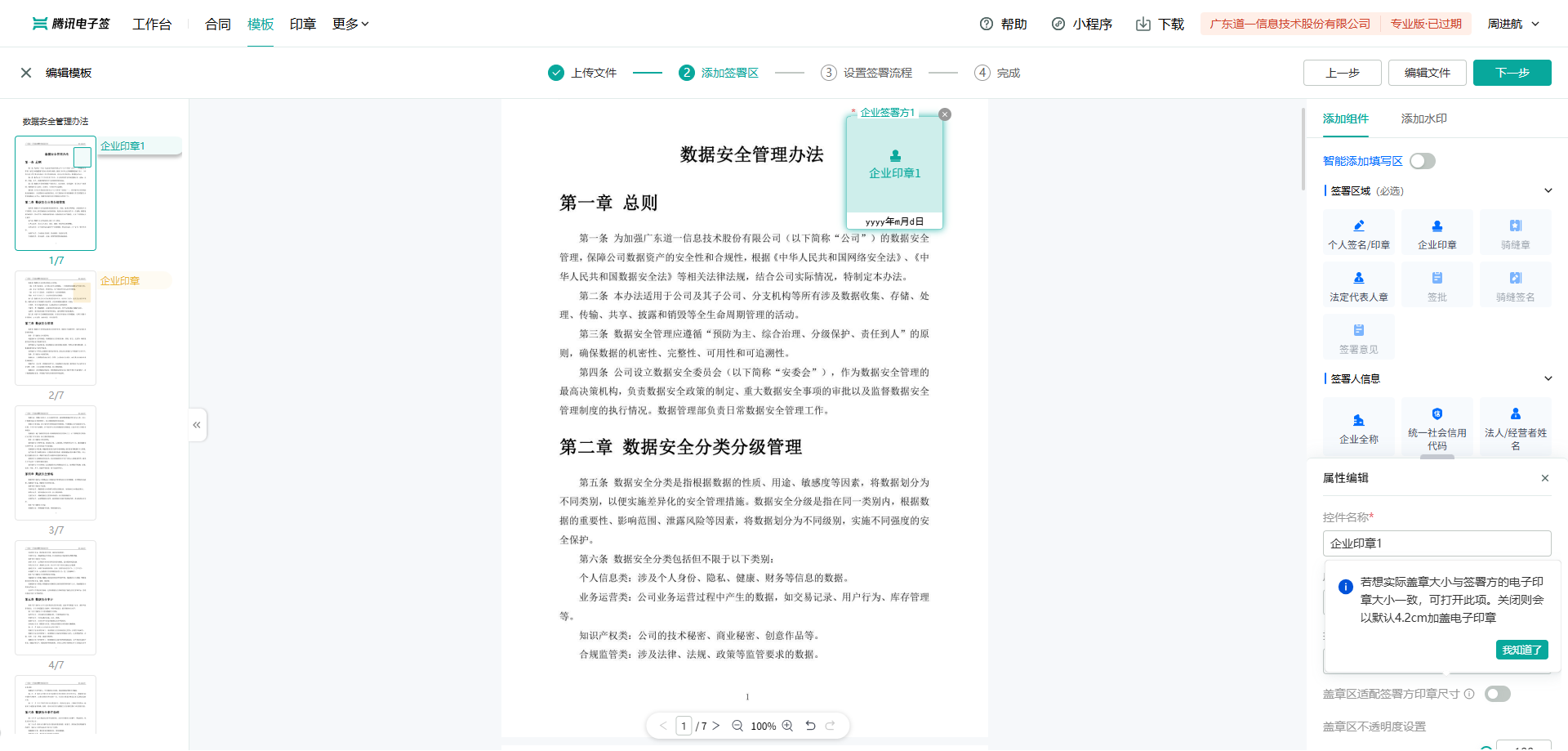This screenshot has width=1568, height=751.
Task: Collapse the page thumbnail sidebar
Action: pos(197,425)
